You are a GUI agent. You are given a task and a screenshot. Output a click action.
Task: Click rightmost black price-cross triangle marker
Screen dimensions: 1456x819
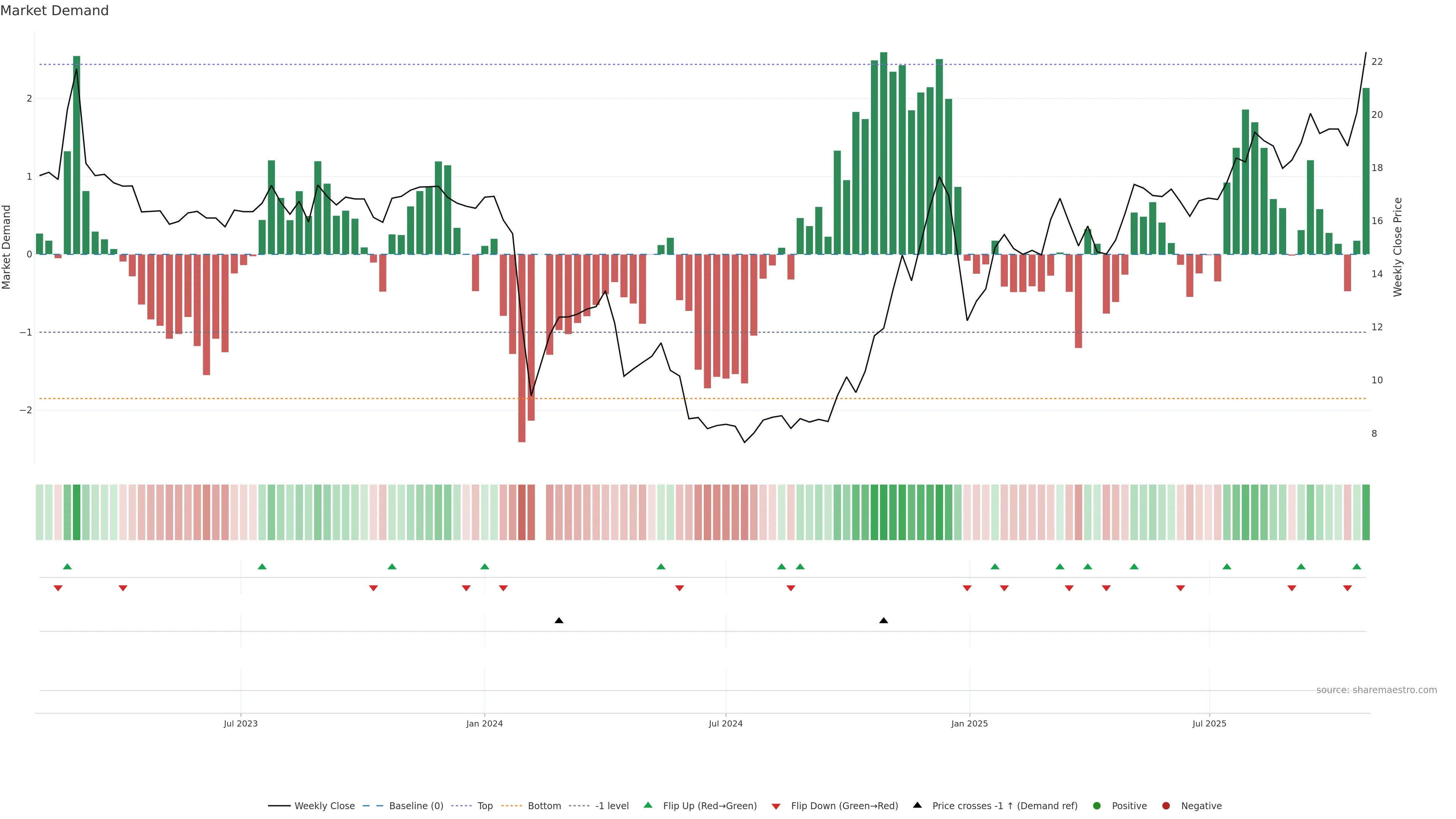tap(883, 621)
